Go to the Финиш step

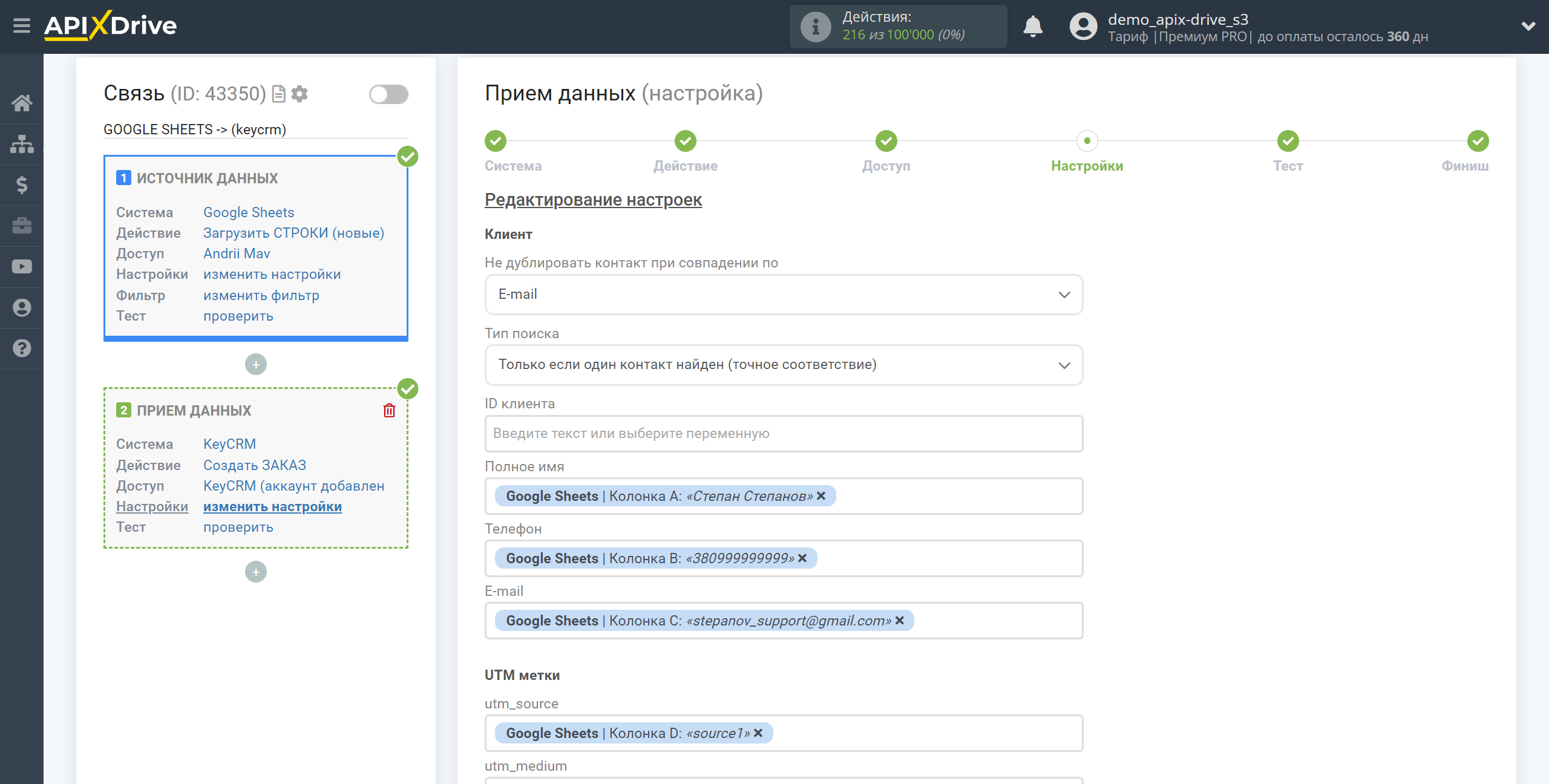[x=1478, y=141]
